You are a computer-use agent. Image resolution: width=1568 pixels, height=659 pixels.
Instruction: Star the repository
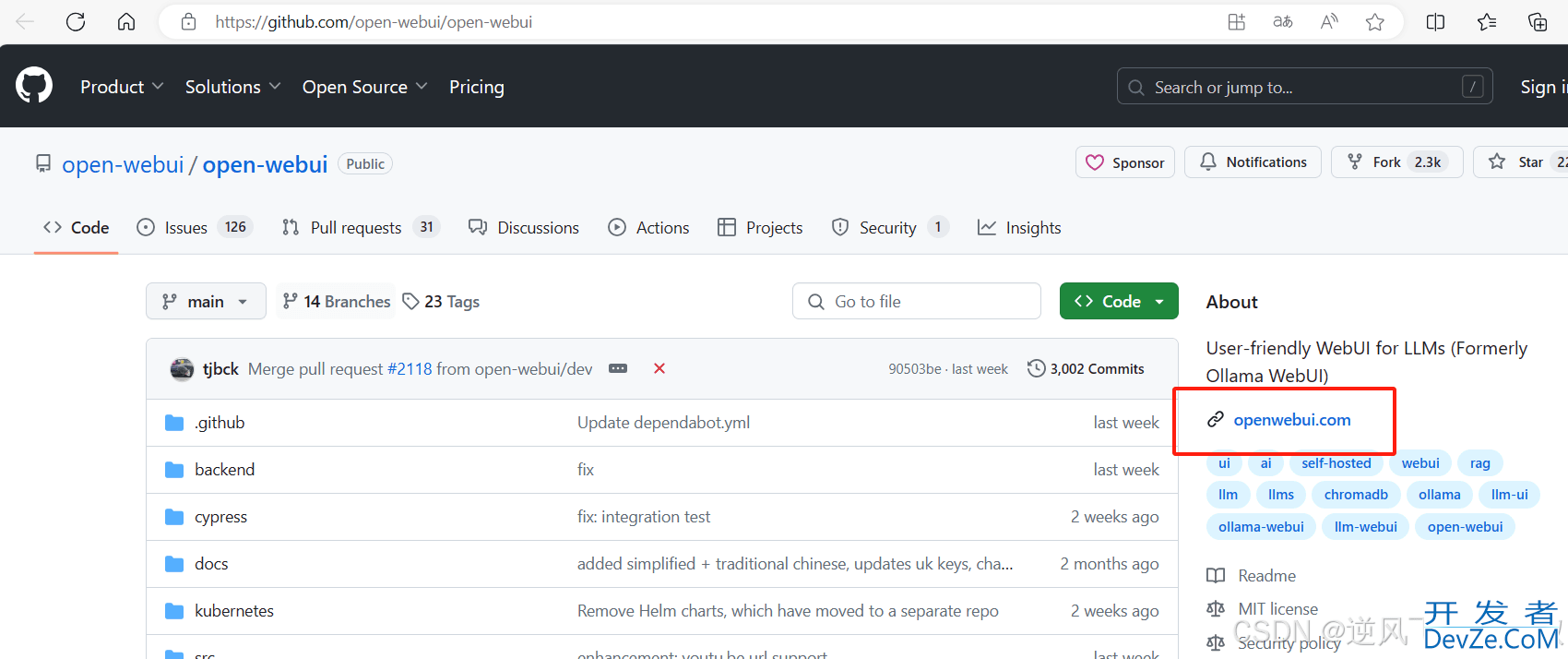1521,162
